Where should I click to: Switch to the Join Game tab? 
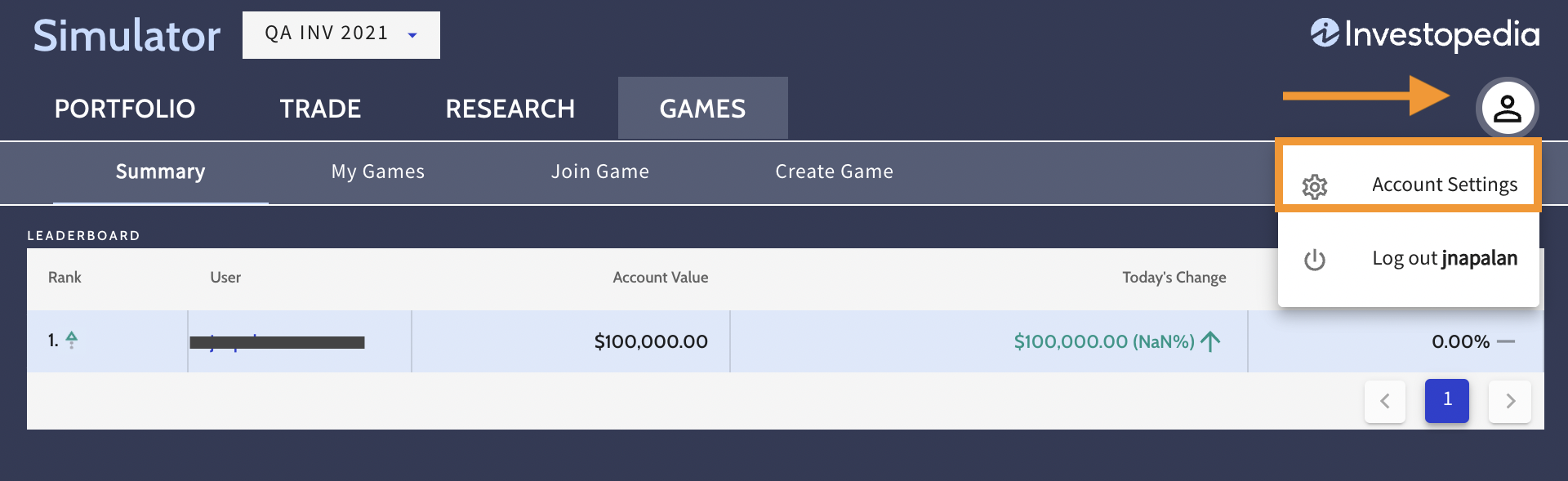click(x=600, y=171)
